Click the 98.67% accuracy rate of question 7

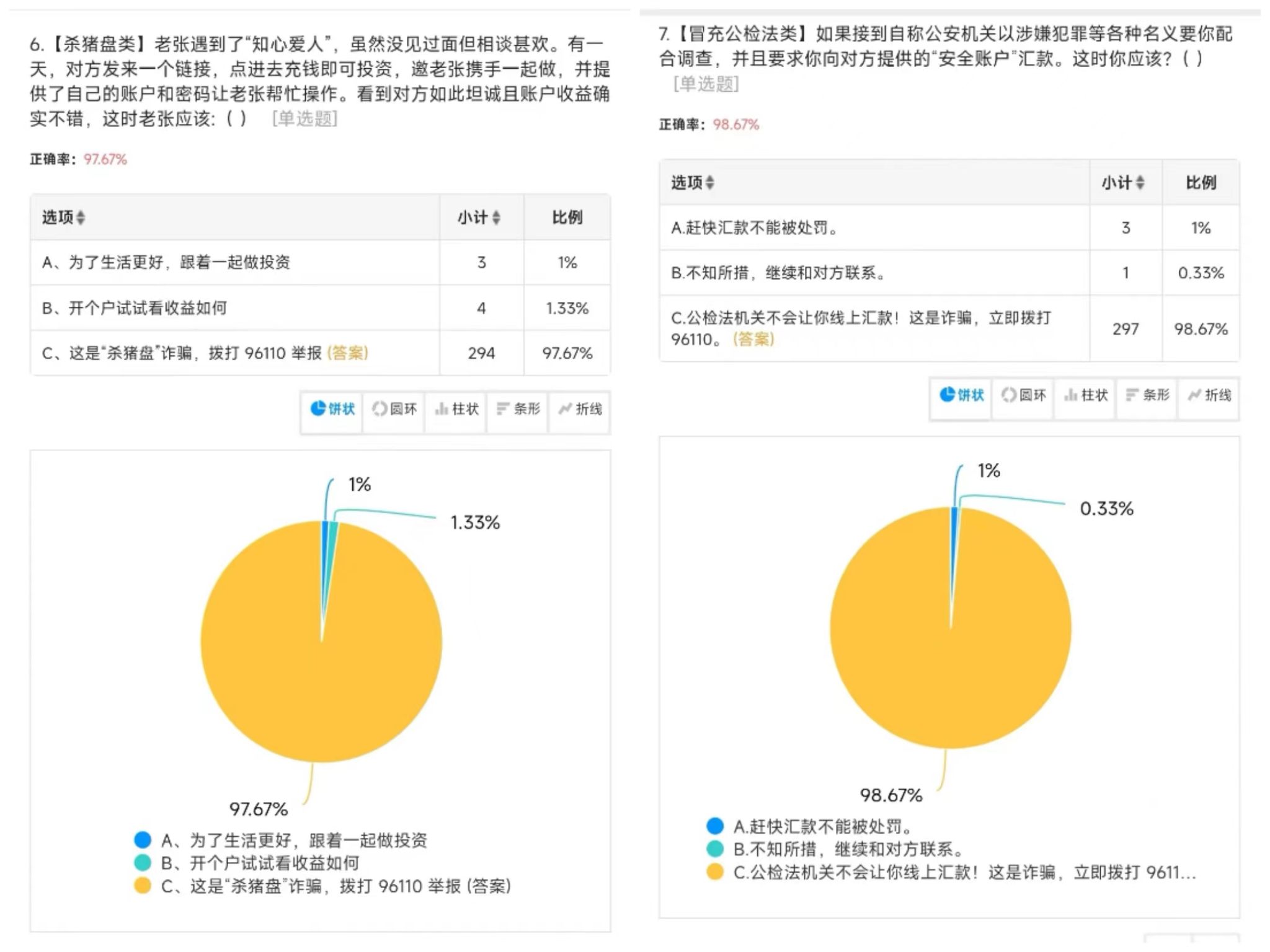[735, 125]
